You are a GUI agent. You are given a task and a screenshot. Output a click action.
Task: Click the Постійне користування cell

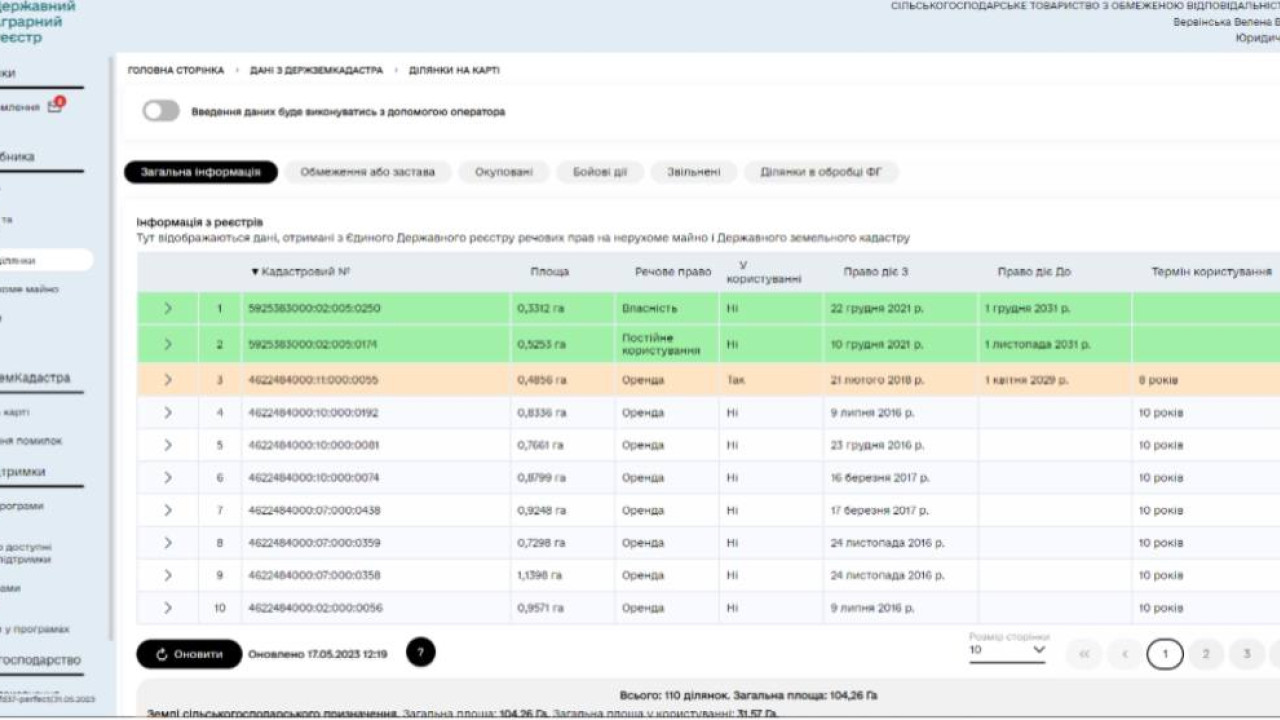(x=661, y=344)
